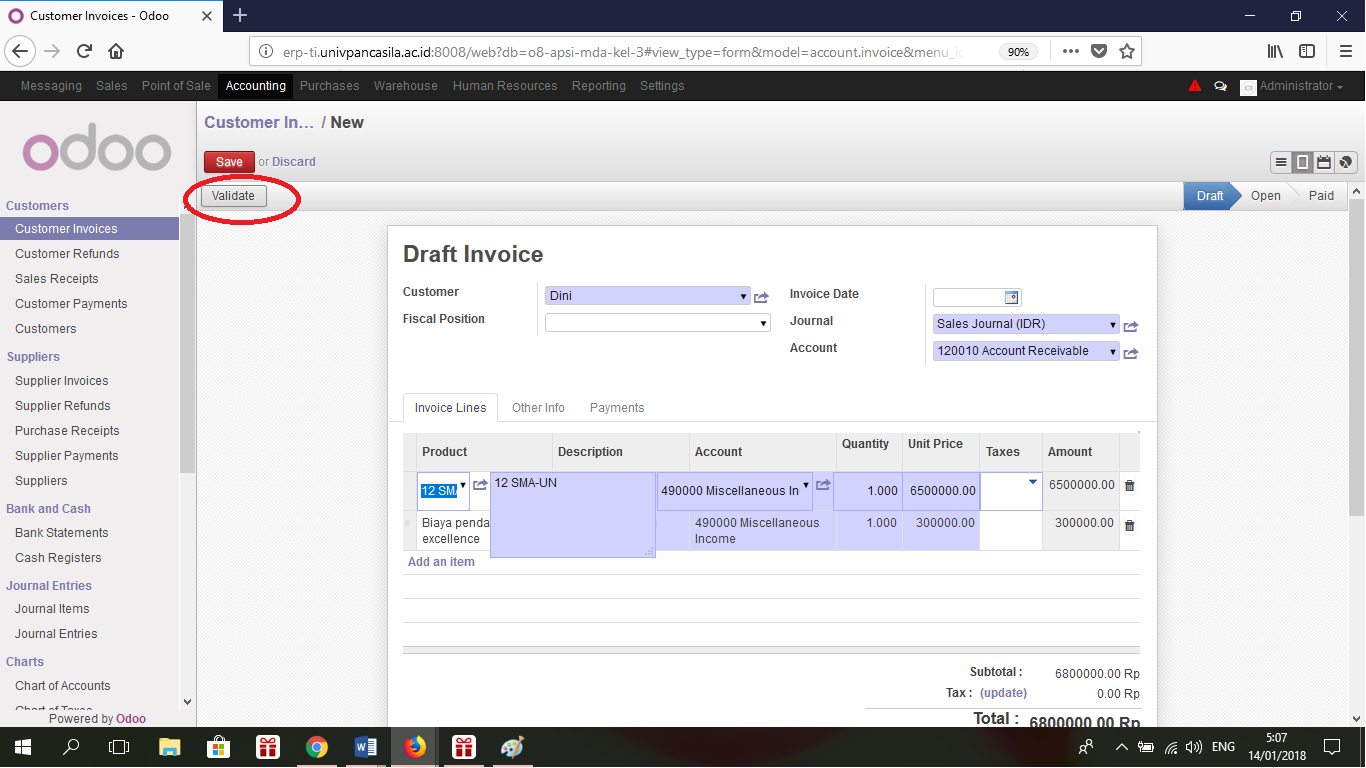The width and height of the screenshot is (1366, 768).
Task: Open Windows Start menu
Action: pyautogui.click(x=22, y=747)
